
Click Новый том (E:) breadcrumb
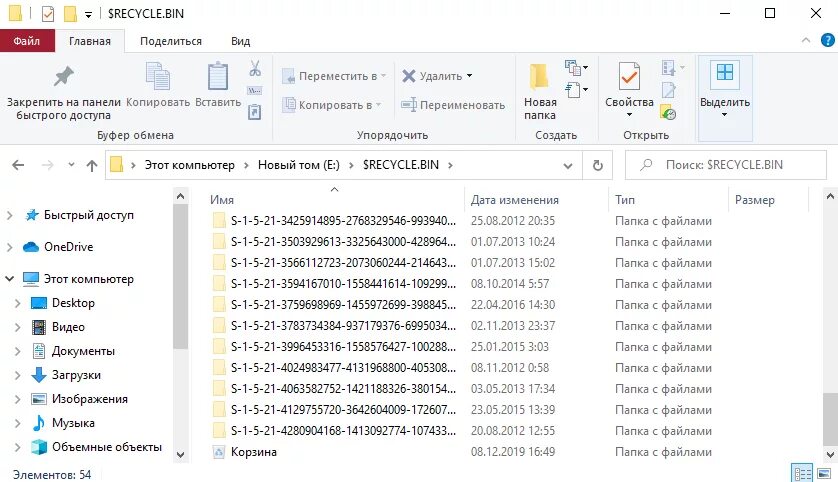coord(299,165)
